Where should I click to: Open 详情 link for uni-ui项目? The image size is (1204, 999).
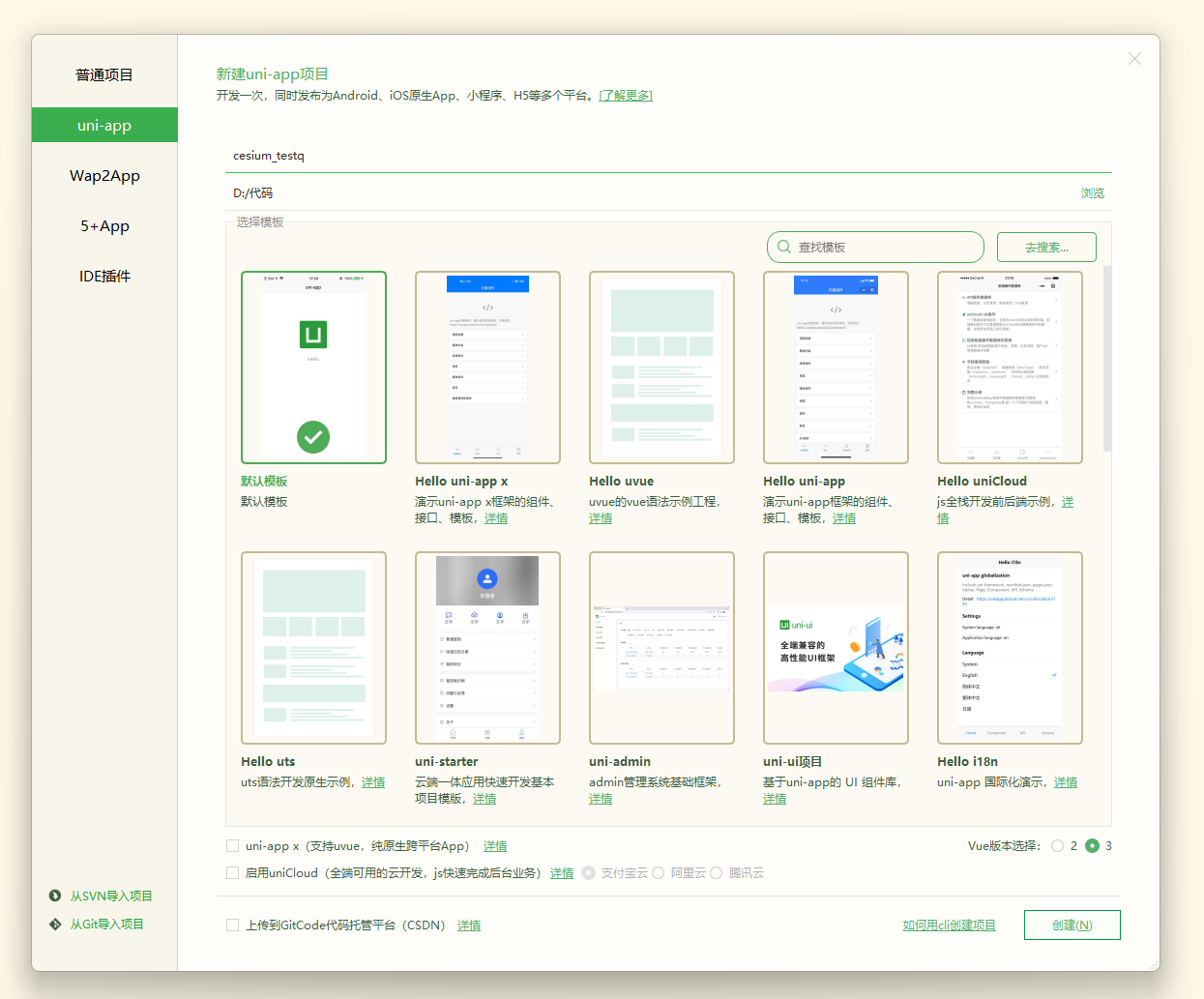coord(775,799)
